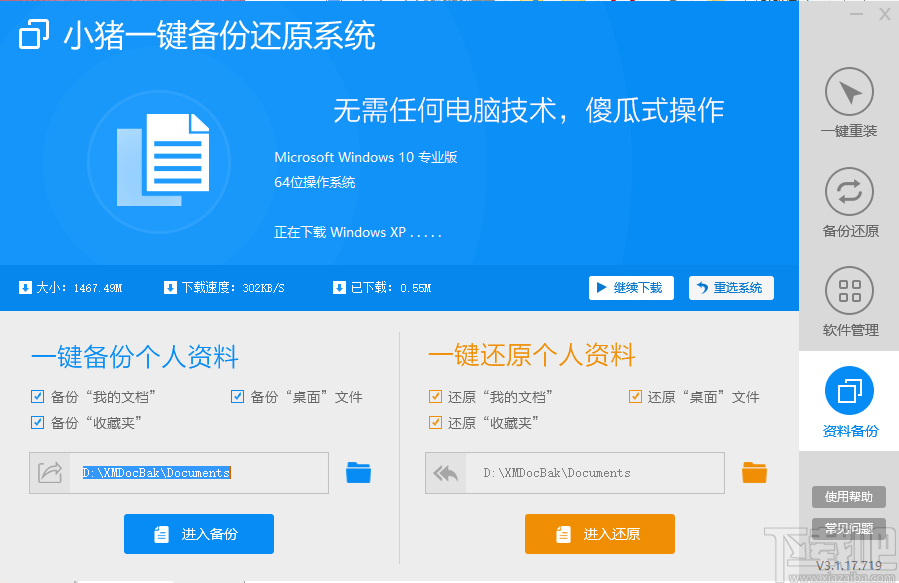The height and width of the screenshot is (583, 899).
Task: Click the 继续下载 button to resume download
Action: (631, 287)
